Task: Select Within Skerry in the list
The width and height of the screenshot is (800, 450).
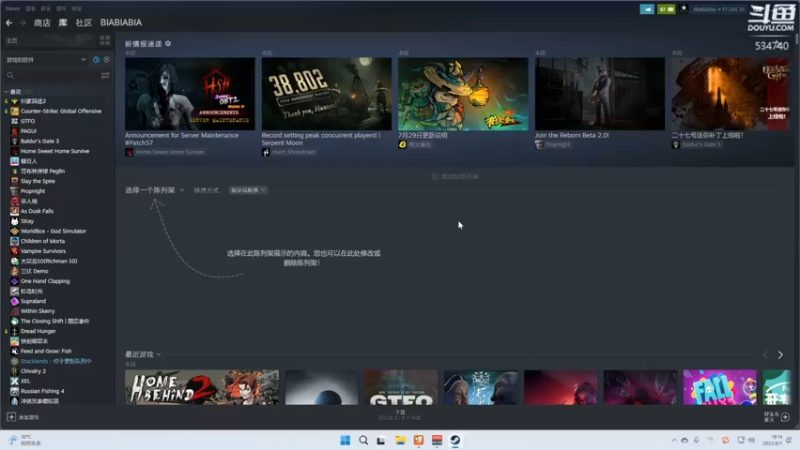Action: (x=37, y=311)
